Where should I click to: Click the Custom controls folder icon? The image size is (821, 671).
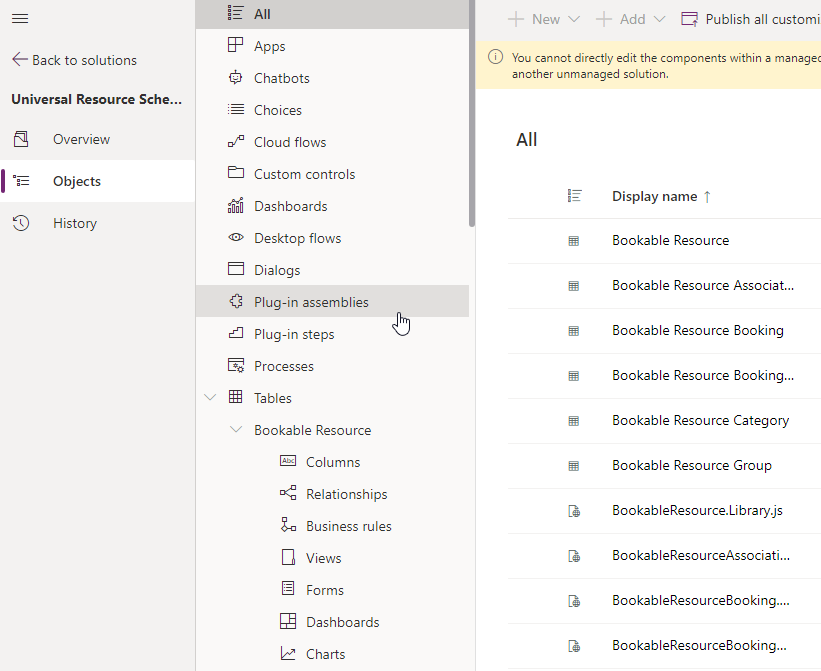click(x=235, y=172)
